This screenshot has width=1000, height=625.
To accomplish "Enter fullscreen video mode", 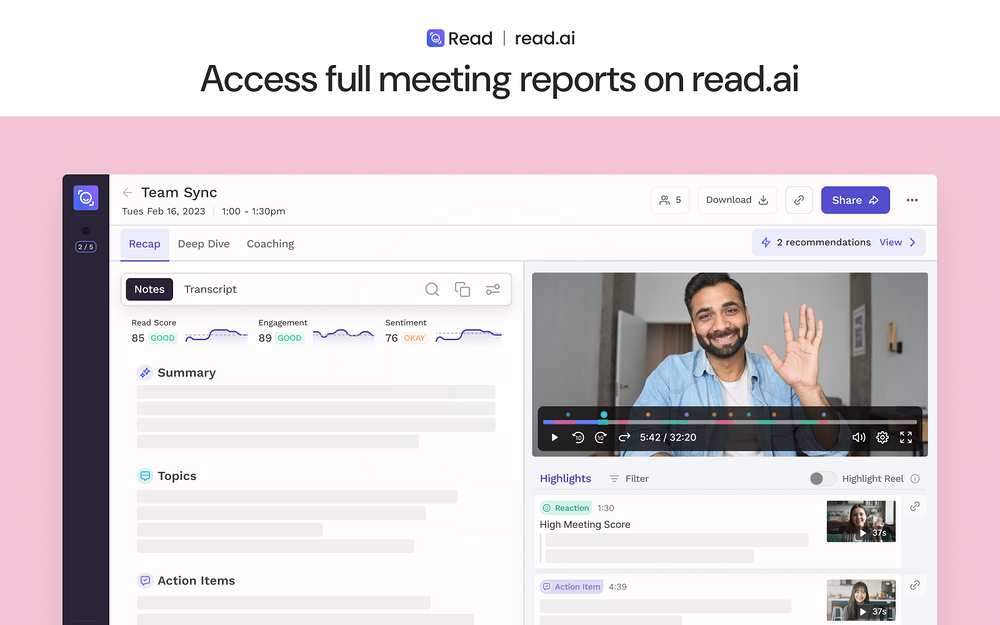I will [906, 438].
